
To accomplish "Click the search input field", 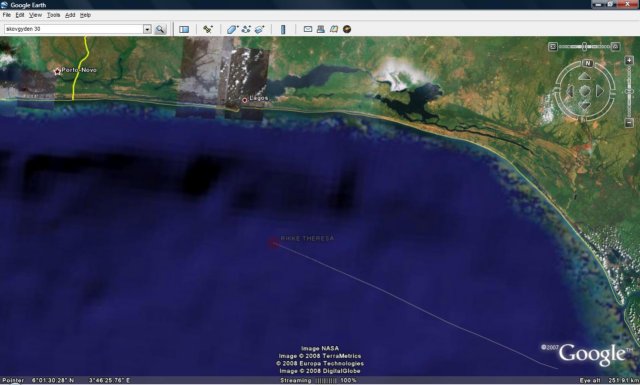I will 73,29.
